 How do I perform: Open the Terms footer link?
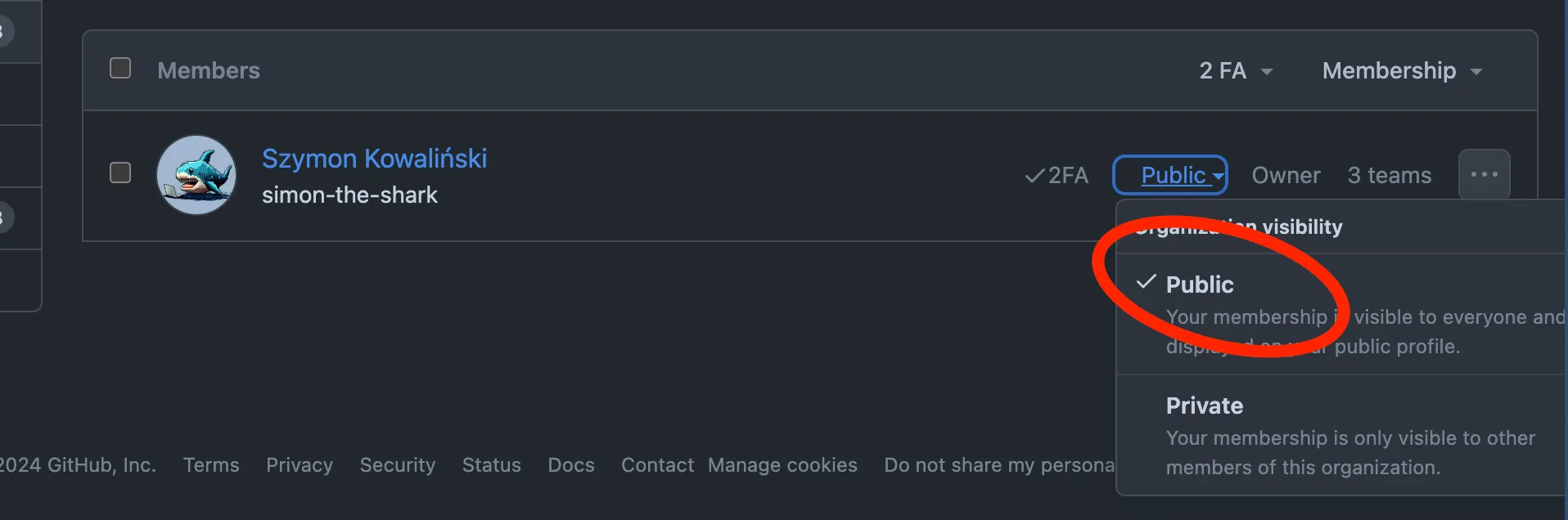(x=211, y=465)
